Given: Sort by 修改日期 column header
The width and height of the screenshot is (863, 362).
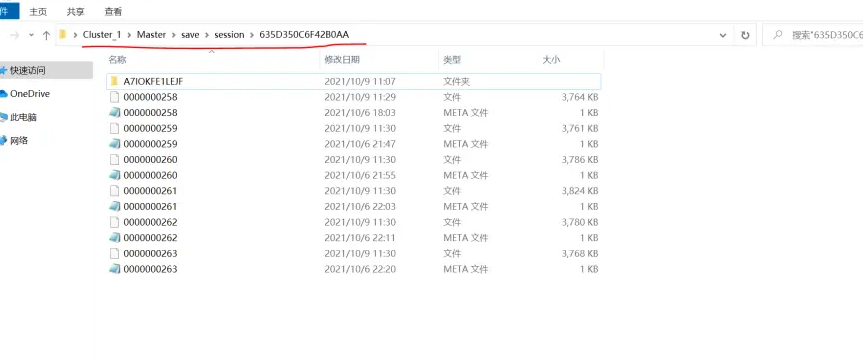Looking at the screenshot, I should 342,59.
